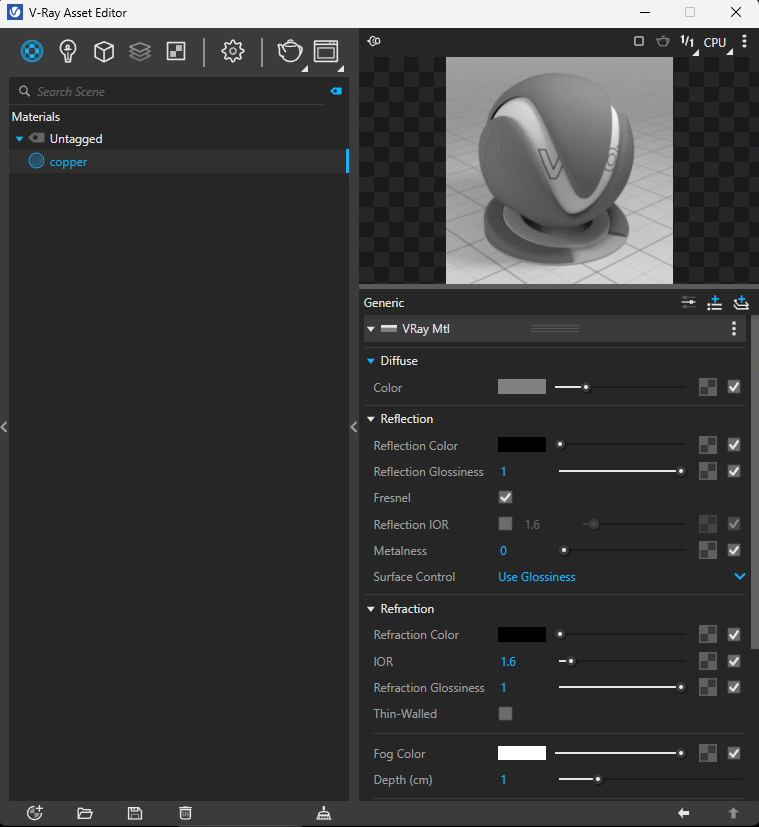Click Import Asset folder icon
This screenshot has width=759, height=827.
(85, 813)
